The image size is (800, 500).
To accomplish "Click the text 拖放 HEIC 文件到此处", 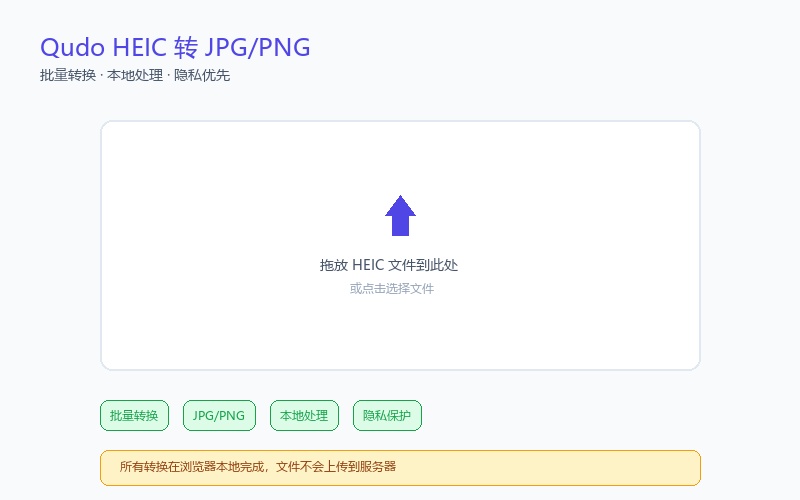I will [x=389, y=265].
